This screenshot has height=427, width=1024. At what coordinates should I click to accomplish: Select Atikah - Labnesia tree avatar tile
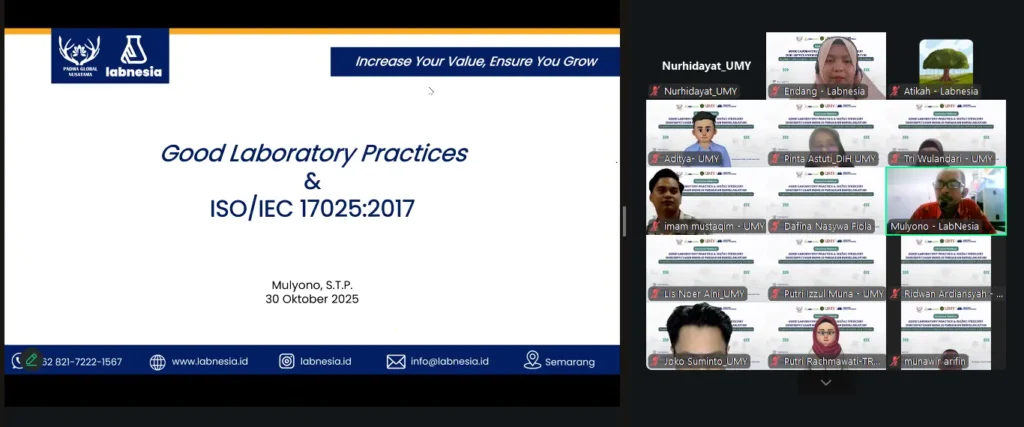945,66
